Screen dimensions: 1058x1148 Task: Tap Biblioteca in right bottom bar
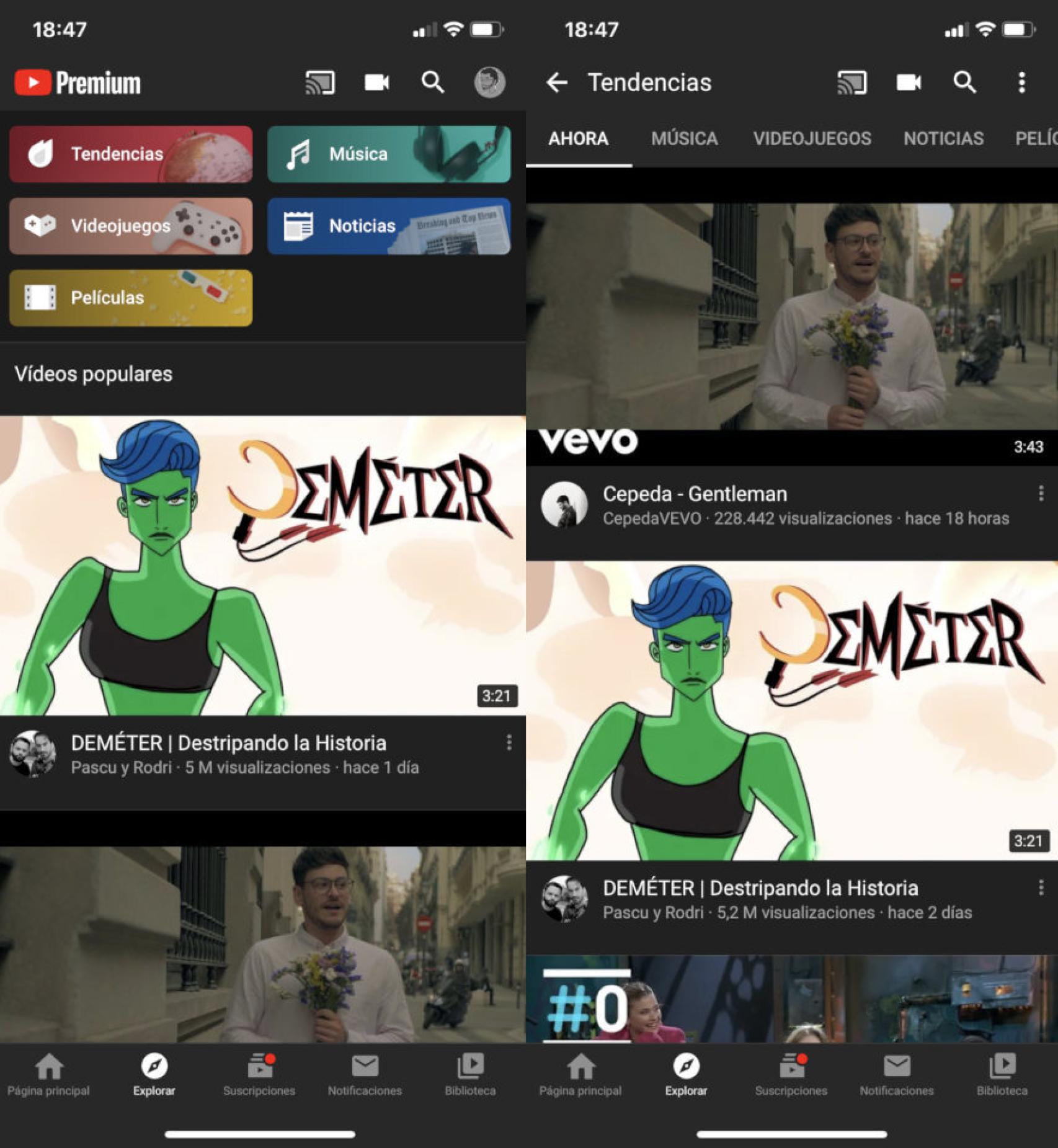[x=1002, y=1075]
